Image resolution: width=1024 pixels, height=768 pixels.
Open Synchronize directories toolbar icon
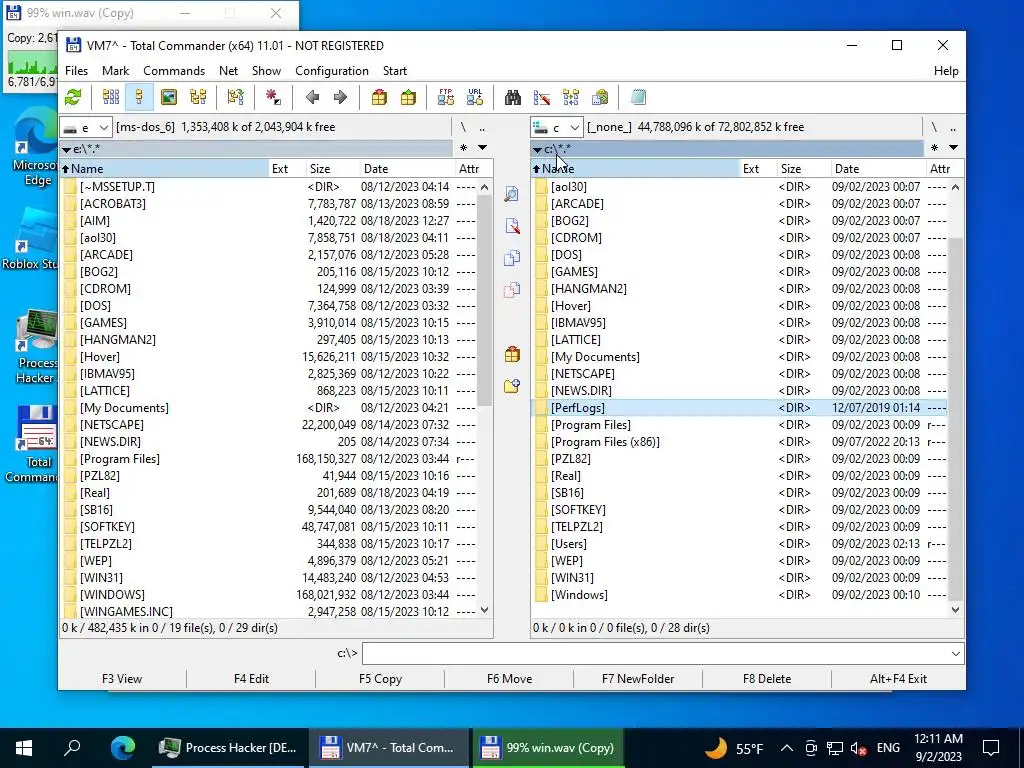[571, 97]
